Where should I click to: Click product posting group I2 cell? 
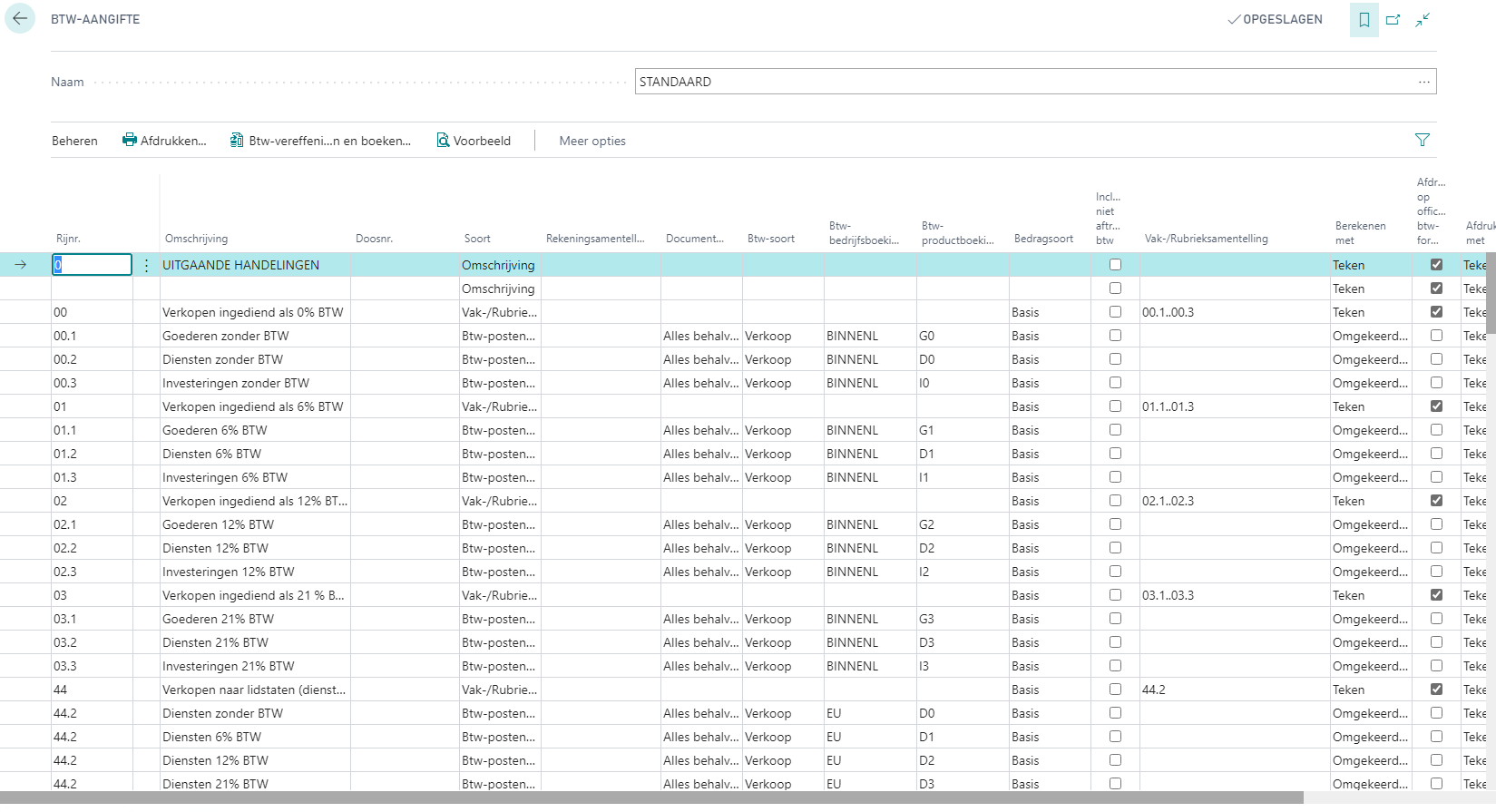963,572
